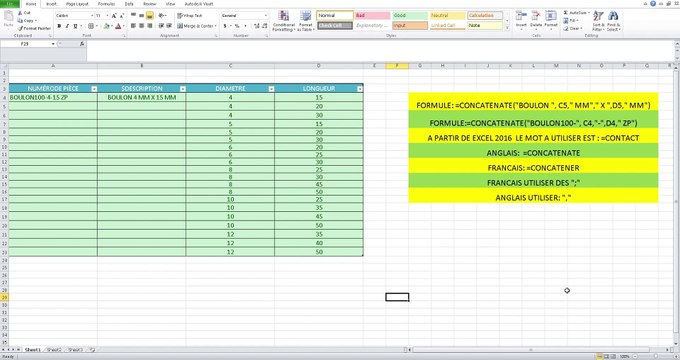Open the Name Box dropdown arrow
This screenshot has height=360, width=680.
53,44
